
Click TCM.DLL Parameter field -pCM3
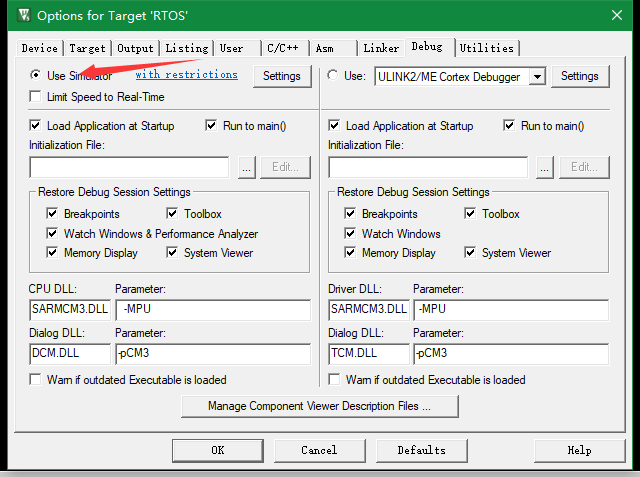click(x=511, y=354)
